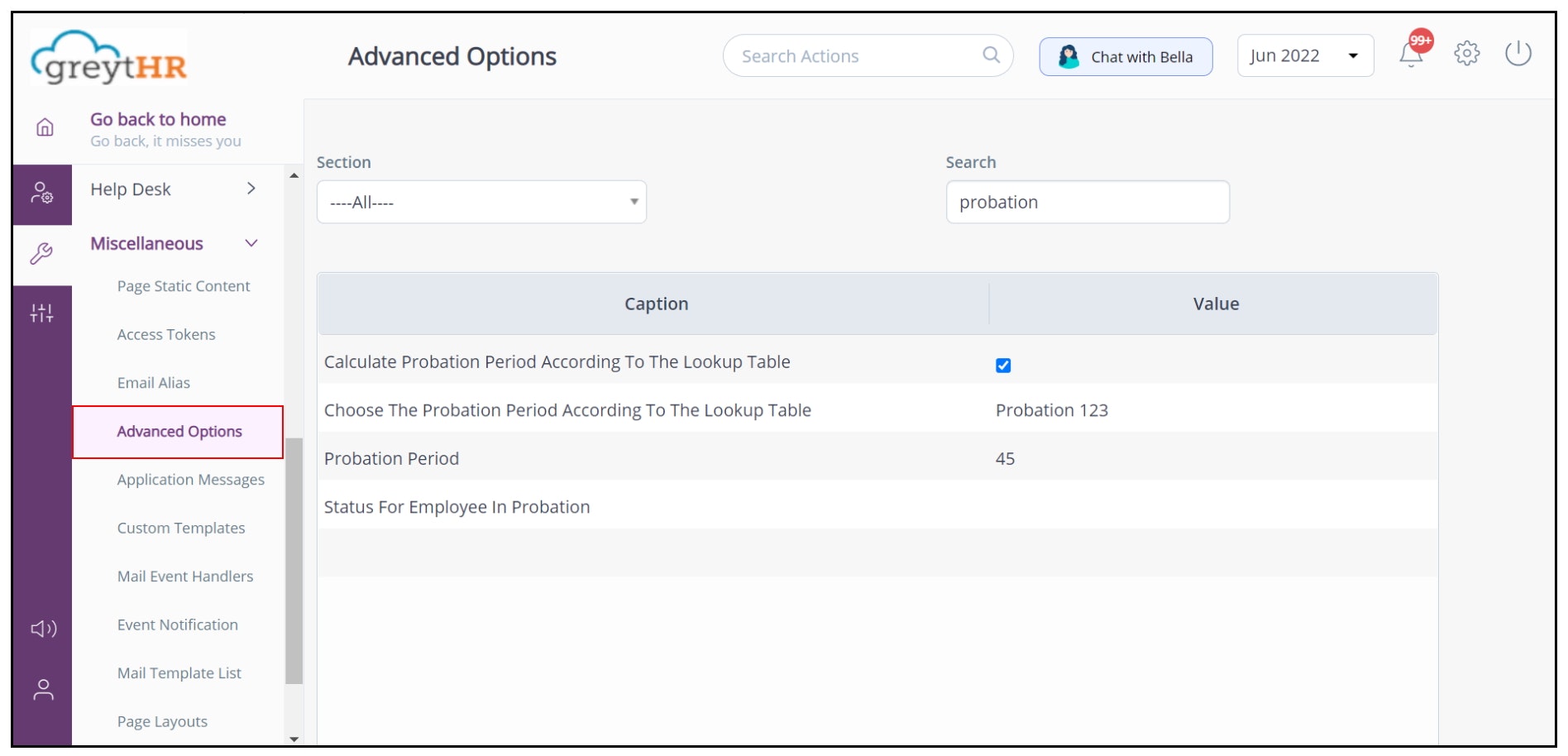Click the power logout icon

[x=1518, y=54]
